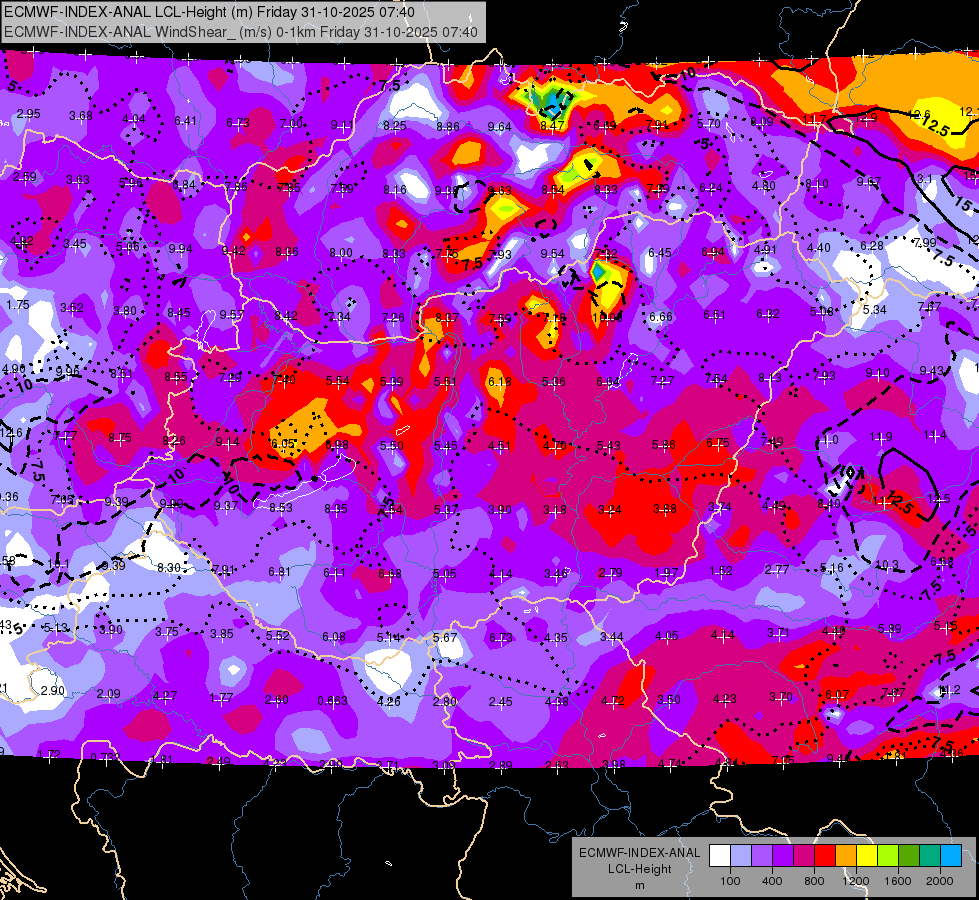Click the wind shear value '6.66'

661,317
